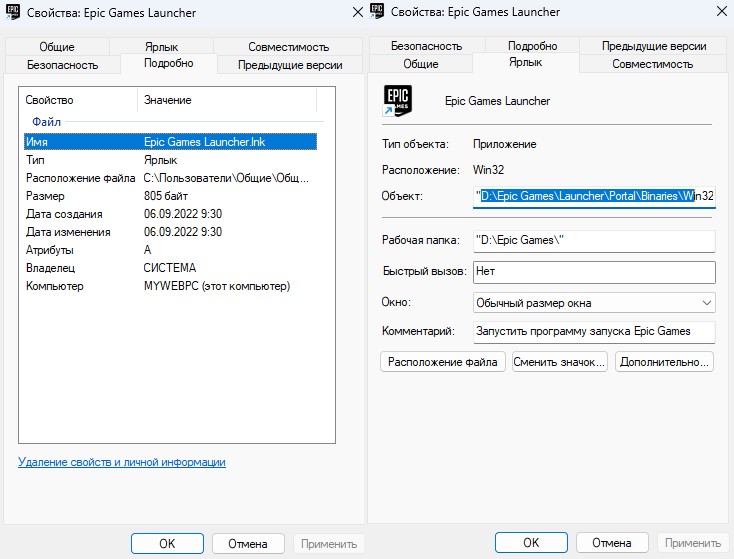Open Предыдущие версии tab in the right window
This screenshot has height=559, width=734.
coord(654,46)
